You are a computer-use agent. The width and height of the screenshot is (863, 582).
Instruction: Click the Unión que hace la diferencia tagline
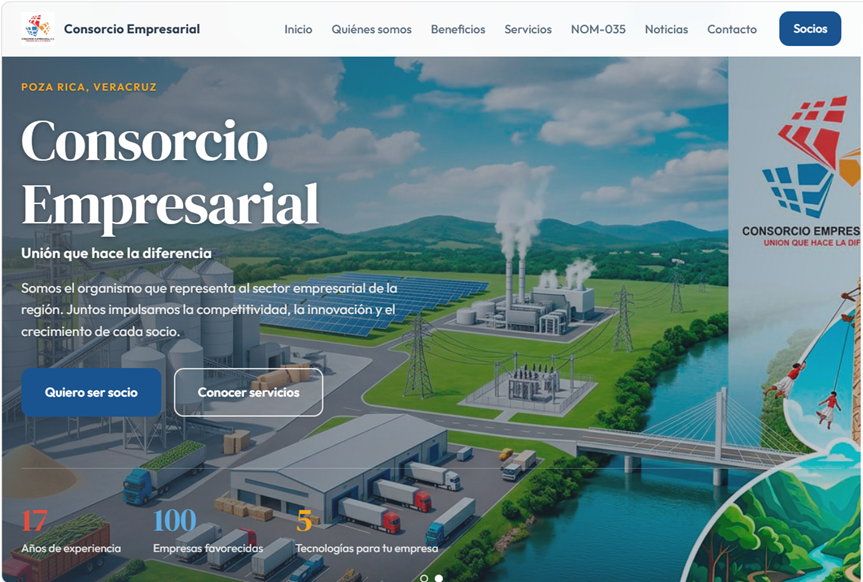(116, 253)
